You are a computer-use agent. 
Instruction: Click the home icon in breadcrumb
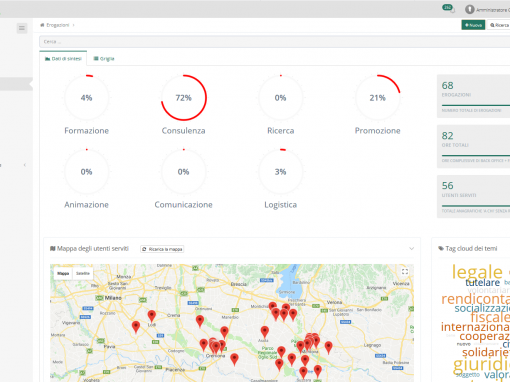pos(42,25)
